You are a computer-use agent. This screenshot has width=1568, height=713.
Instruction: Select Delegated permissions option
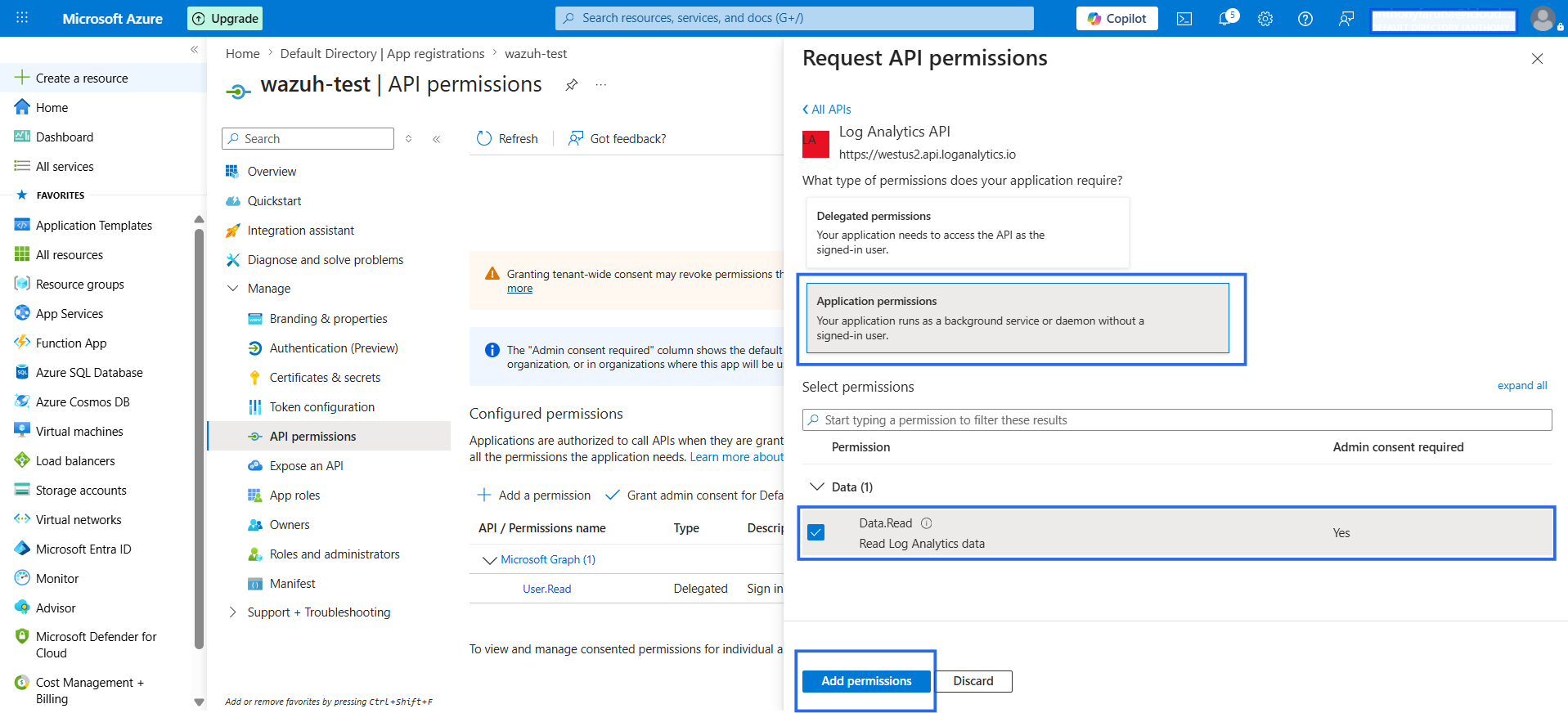click(x=968, y=233)
